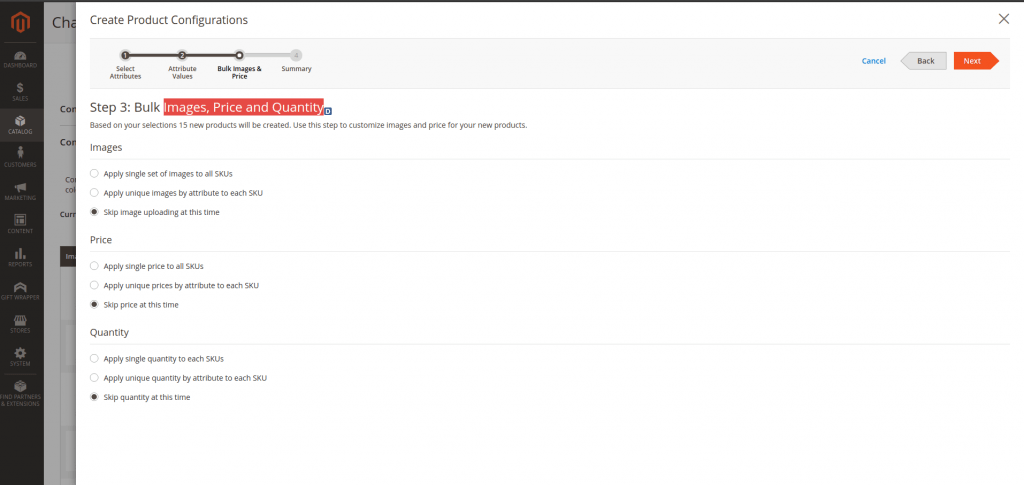Open the Reports sidebar icon

[x=20, y=256]
